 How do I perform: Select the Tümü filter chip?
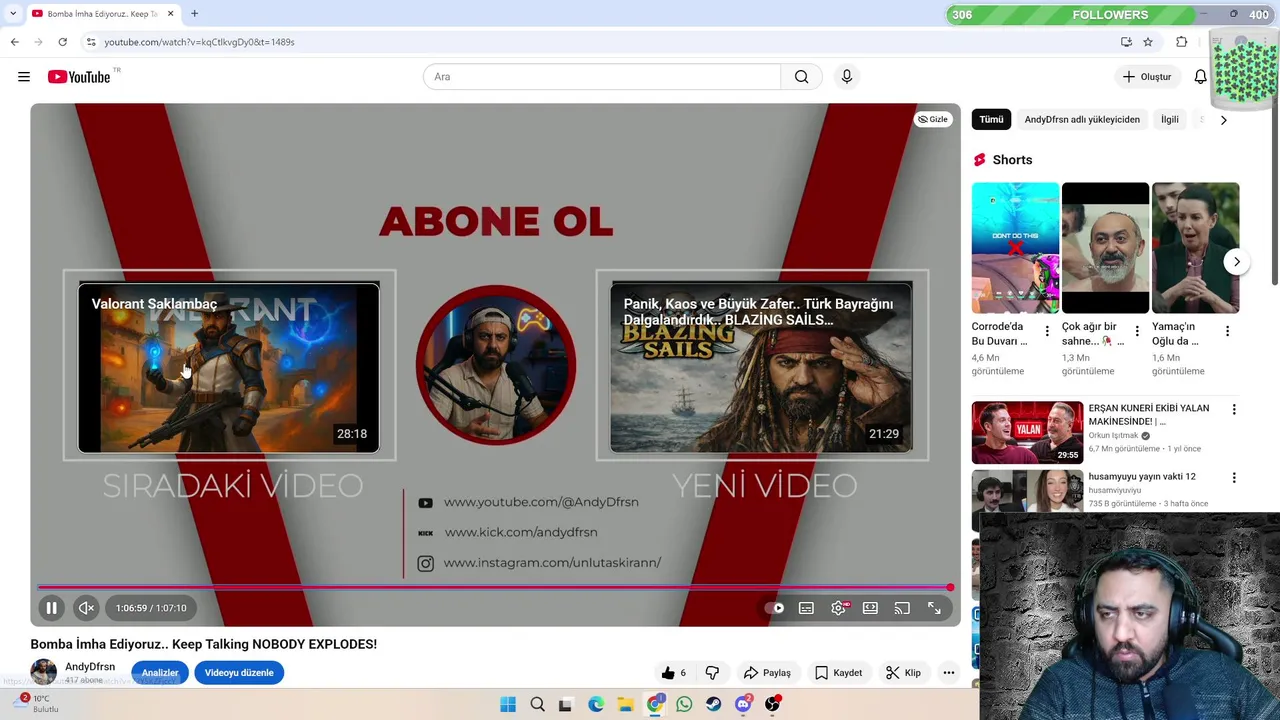(x=991, y=119)
